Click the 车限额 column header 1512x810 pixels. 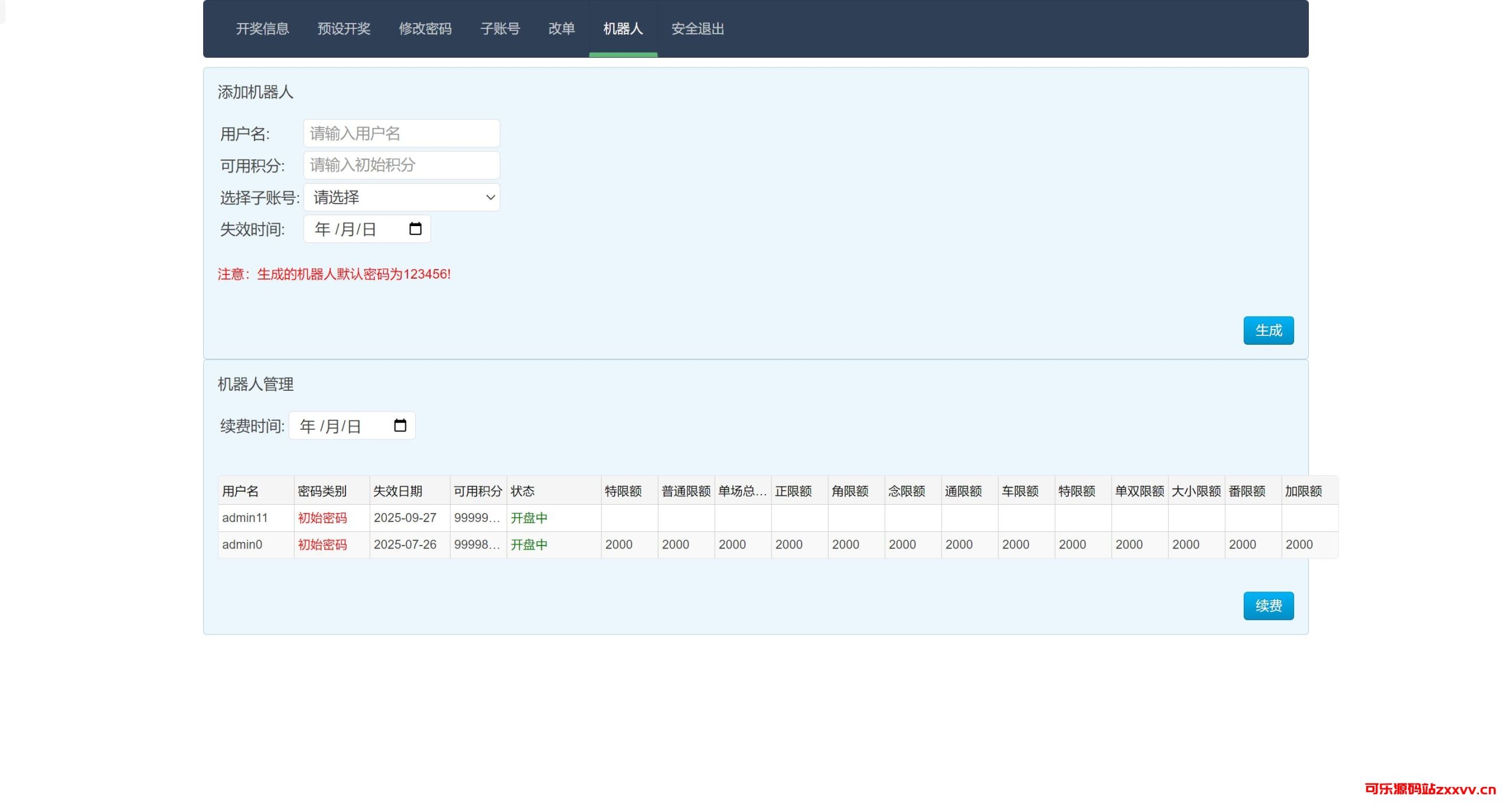click(x=1027, y=491)
